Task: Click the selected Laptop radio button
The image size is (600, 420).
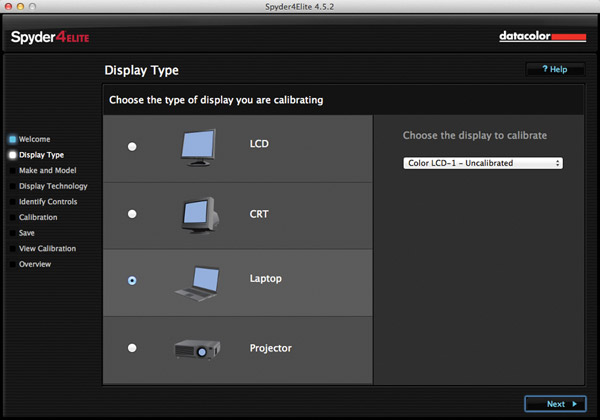Action: click(132, 281)
